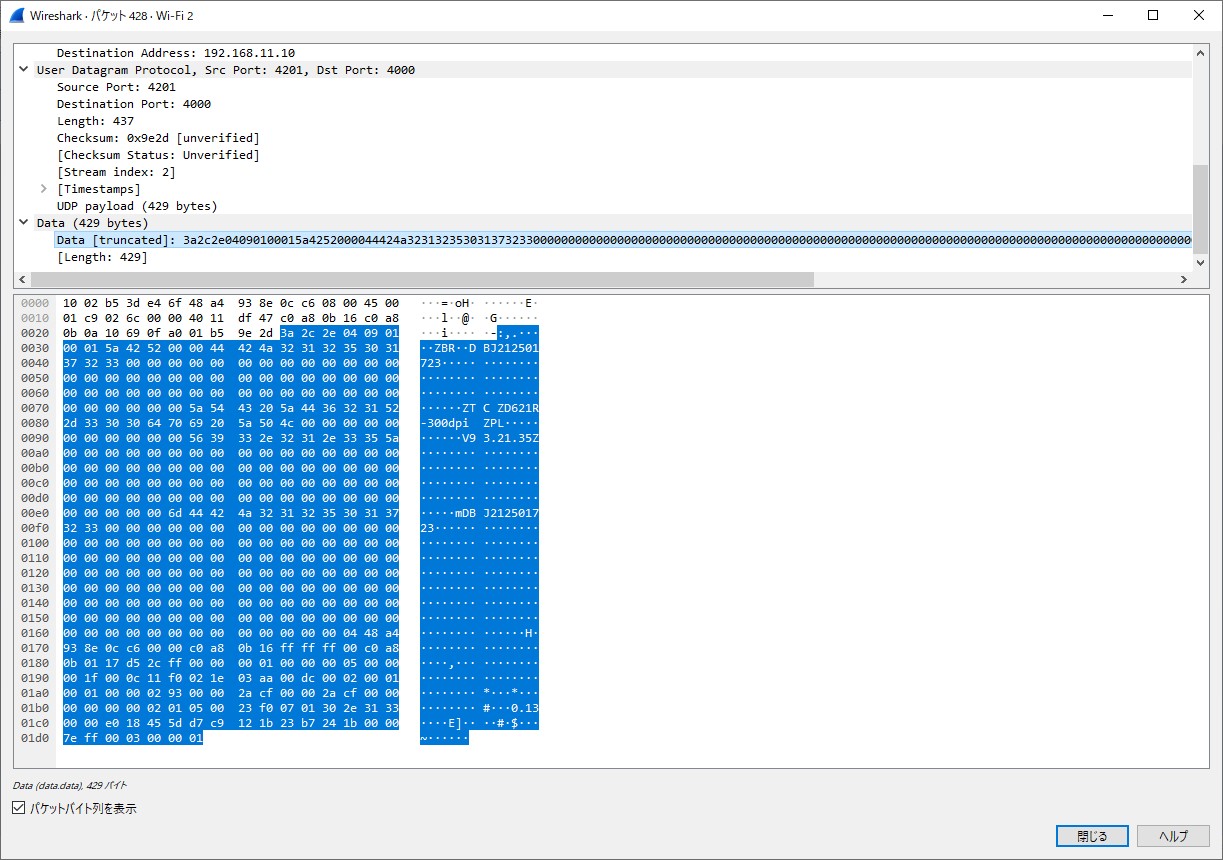Click Destination Address 192.168.11.10 line

[x=175, y=53]
